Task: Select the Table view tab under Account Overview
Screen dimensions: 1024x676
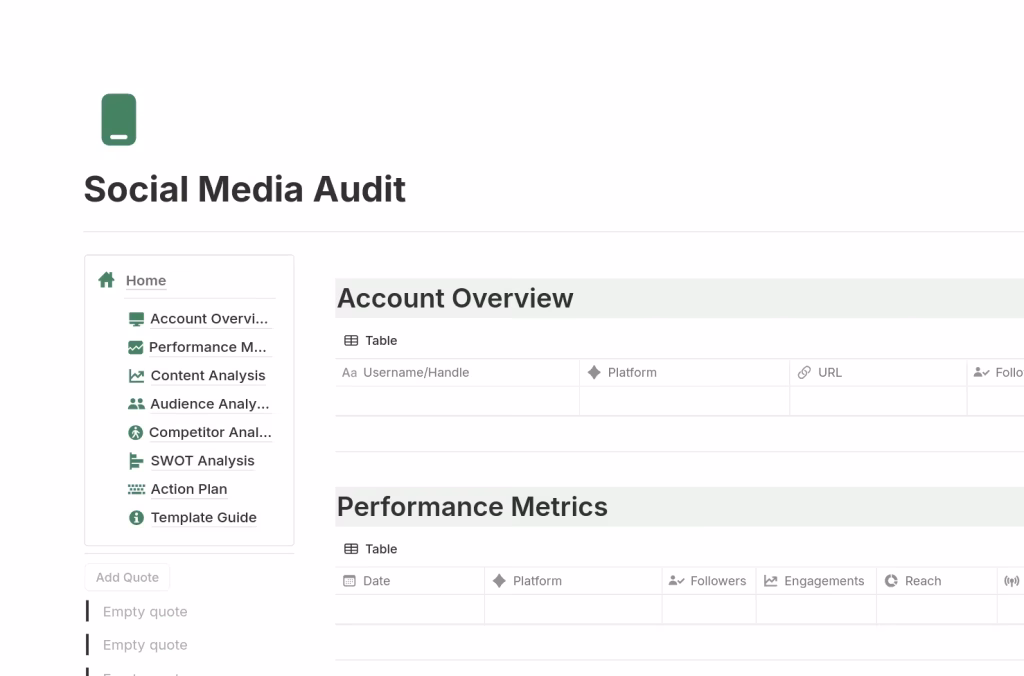Action: tap(371, 341)
